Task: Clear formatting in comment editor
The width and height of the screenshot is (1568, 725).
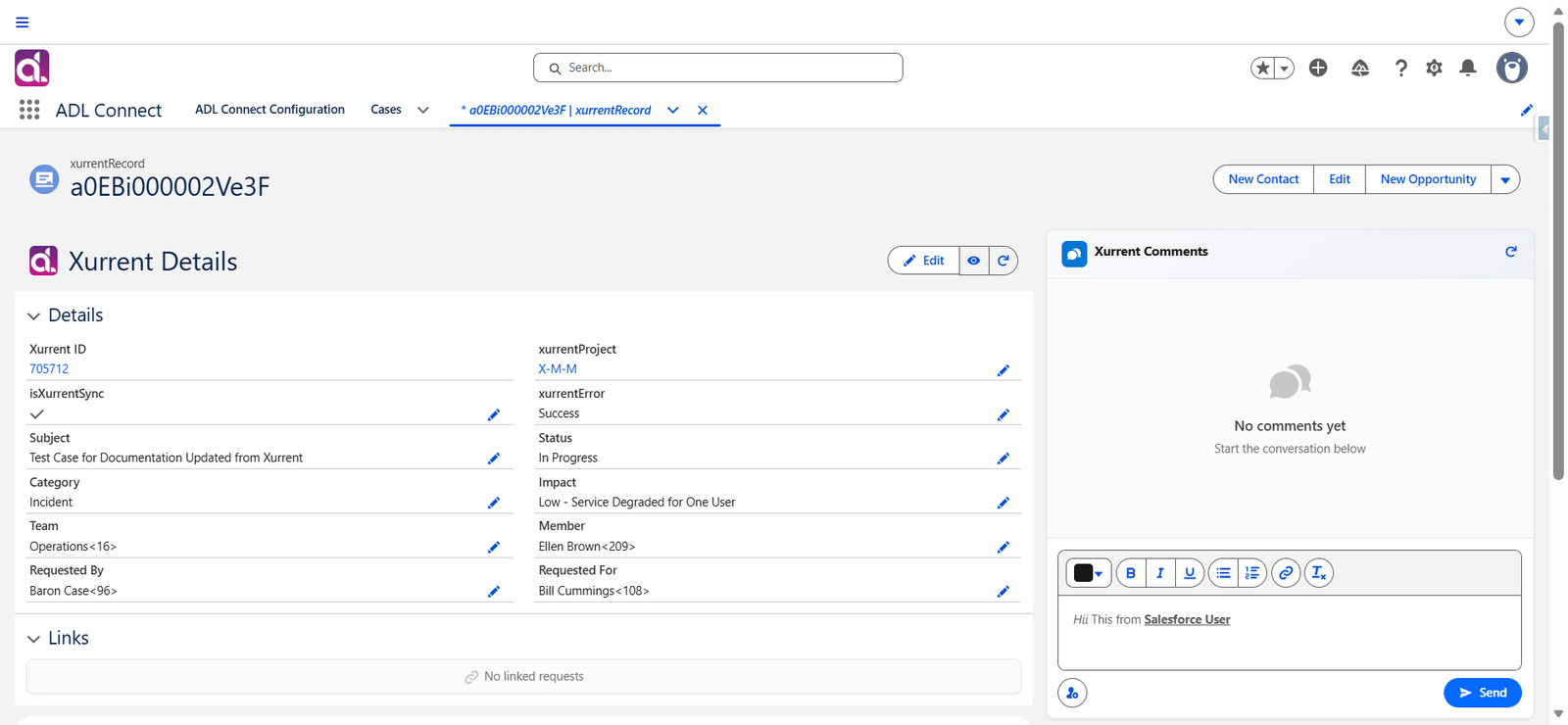Action: click(x=1319, y=573)
